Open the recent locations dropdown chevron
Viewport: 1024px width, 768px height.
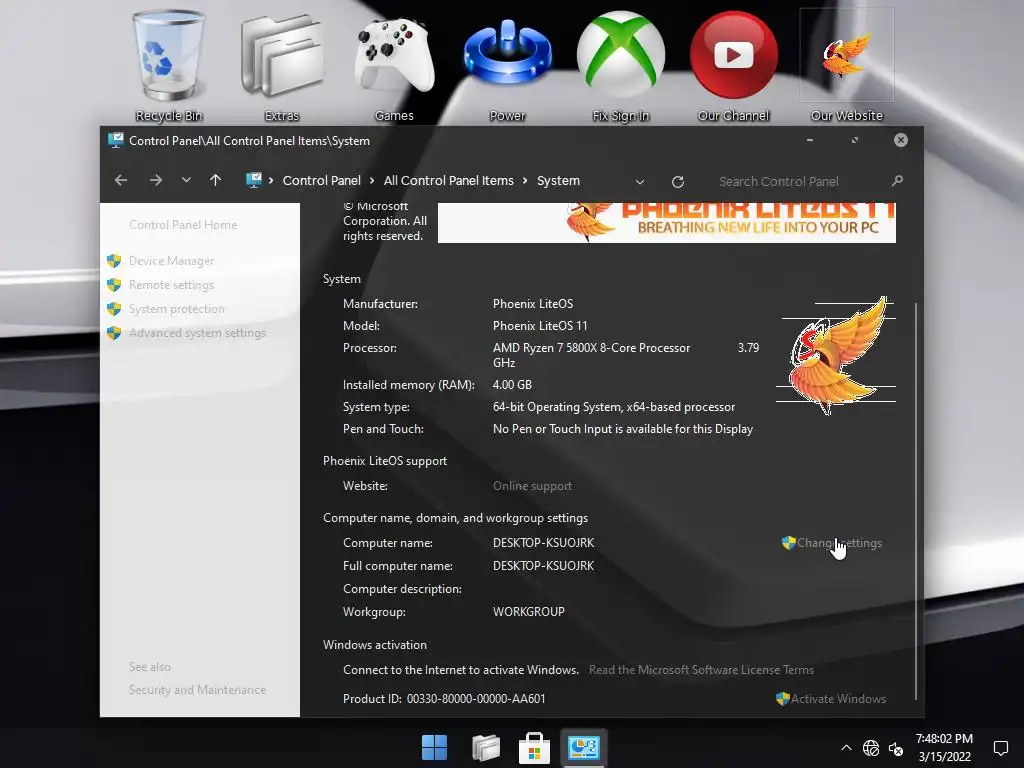click(x=186, y=180)
